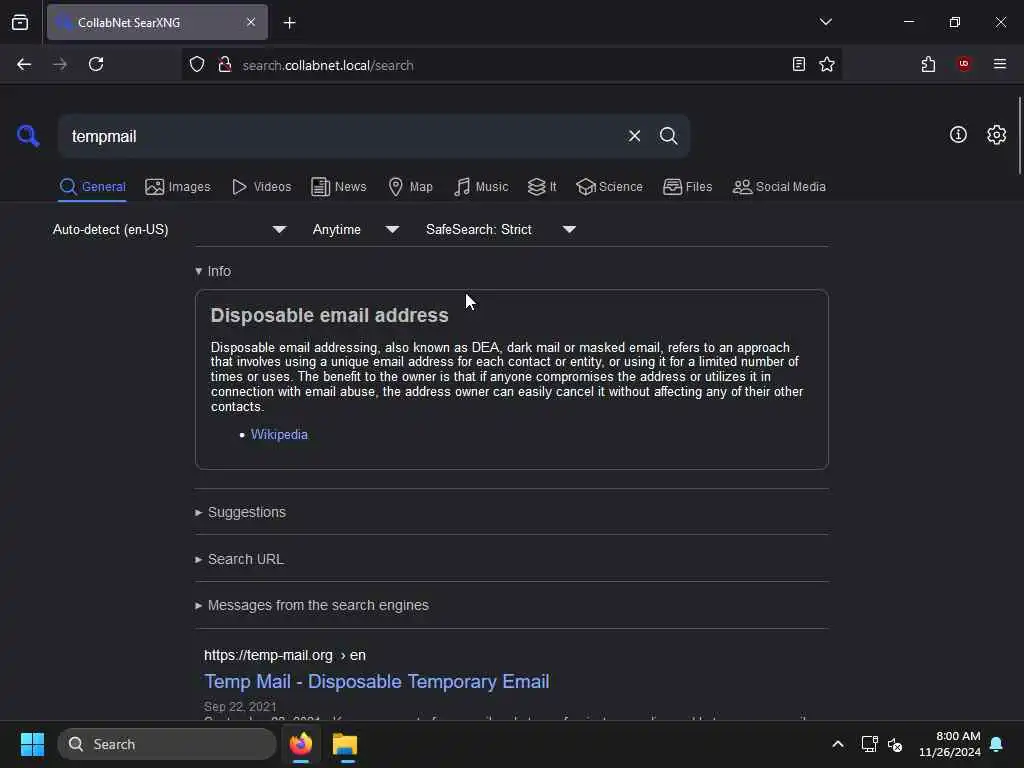Reload the page

point(96,64)
